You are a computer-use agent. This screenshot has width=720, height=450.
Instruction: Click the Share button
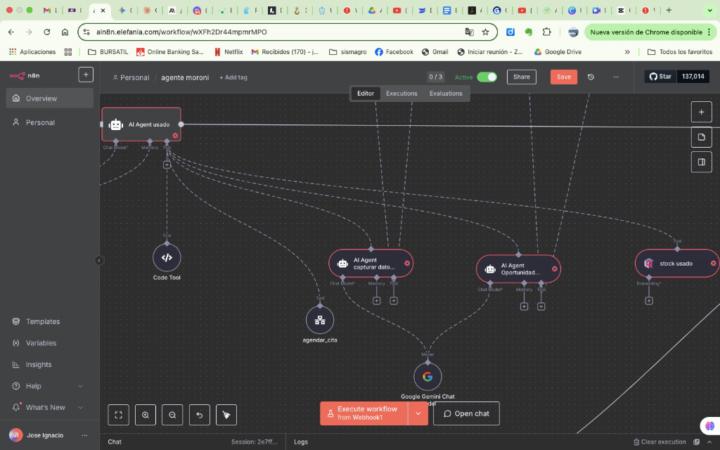[520, 77]
